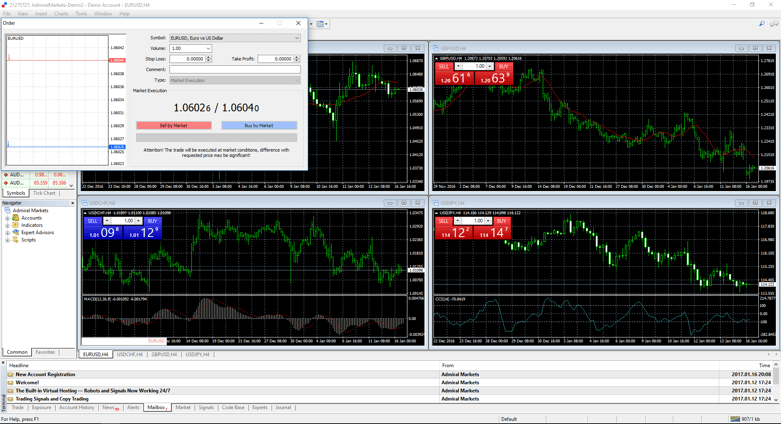Open dropdown arrow next to templates icon
781x424 pixels.
tap(326, 24)
